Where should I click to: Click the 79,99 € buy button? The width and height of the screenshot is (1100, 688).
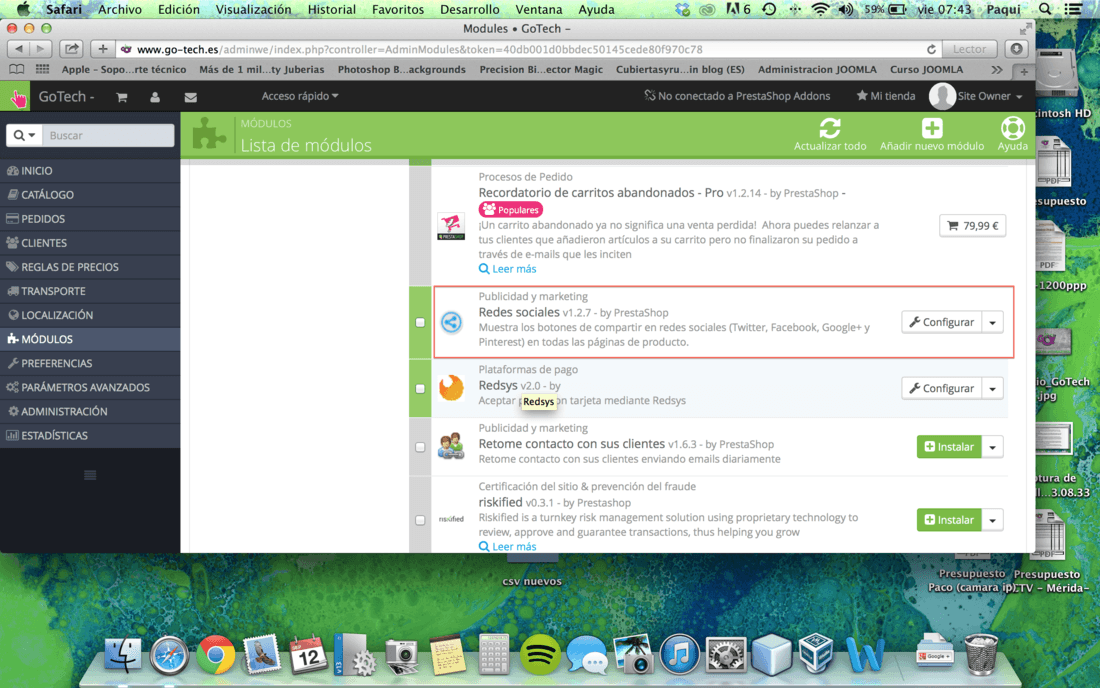coord(972,226)
